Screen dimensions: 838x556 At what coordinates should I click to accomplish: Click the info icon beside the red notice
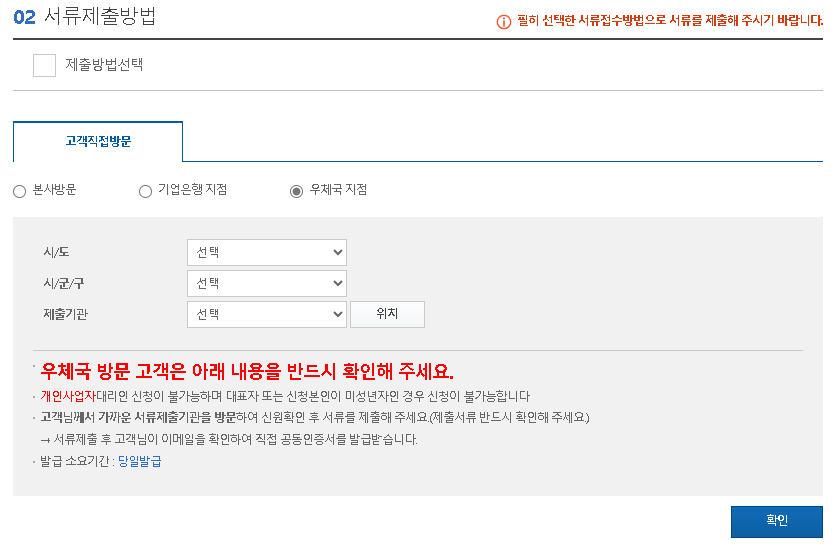point(504,22)
